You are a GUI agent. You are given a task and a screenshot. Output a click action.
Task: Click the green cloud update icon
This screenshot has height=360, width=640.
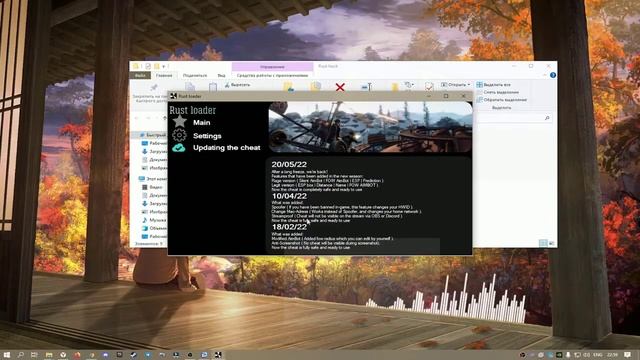coord(179,148)
